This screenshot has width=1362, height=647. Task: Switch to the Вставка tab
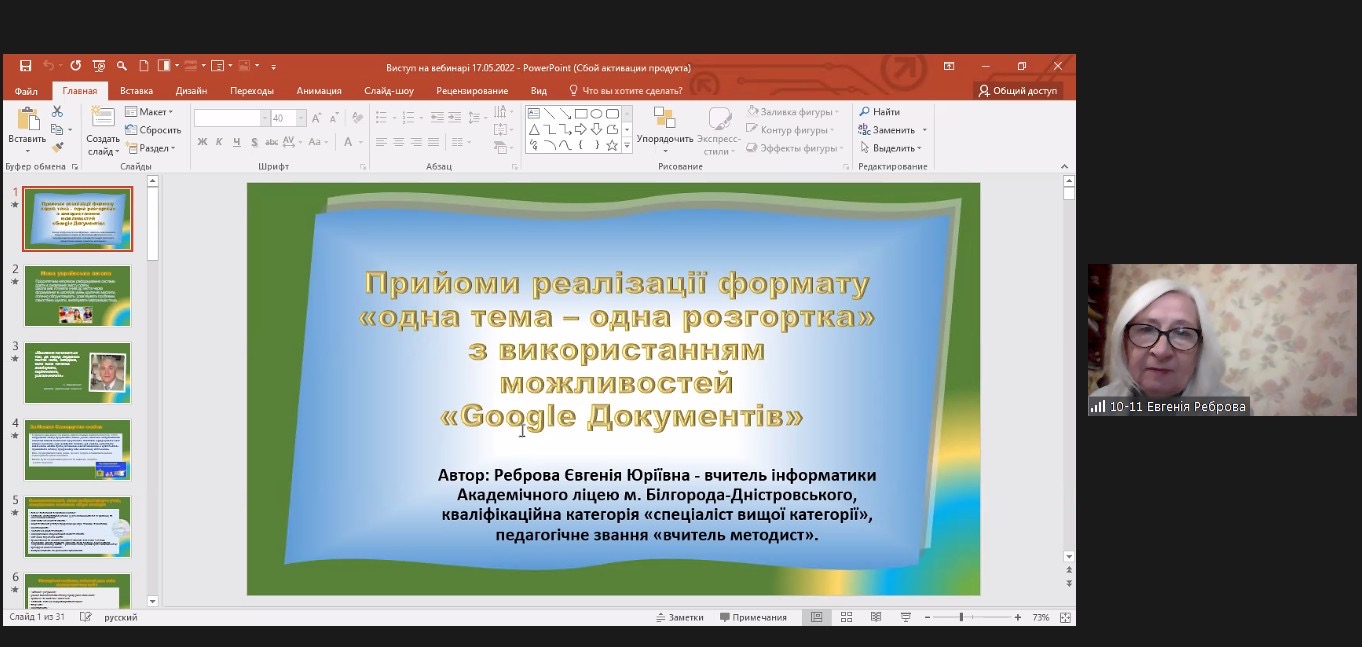click(x=136, y=91)
